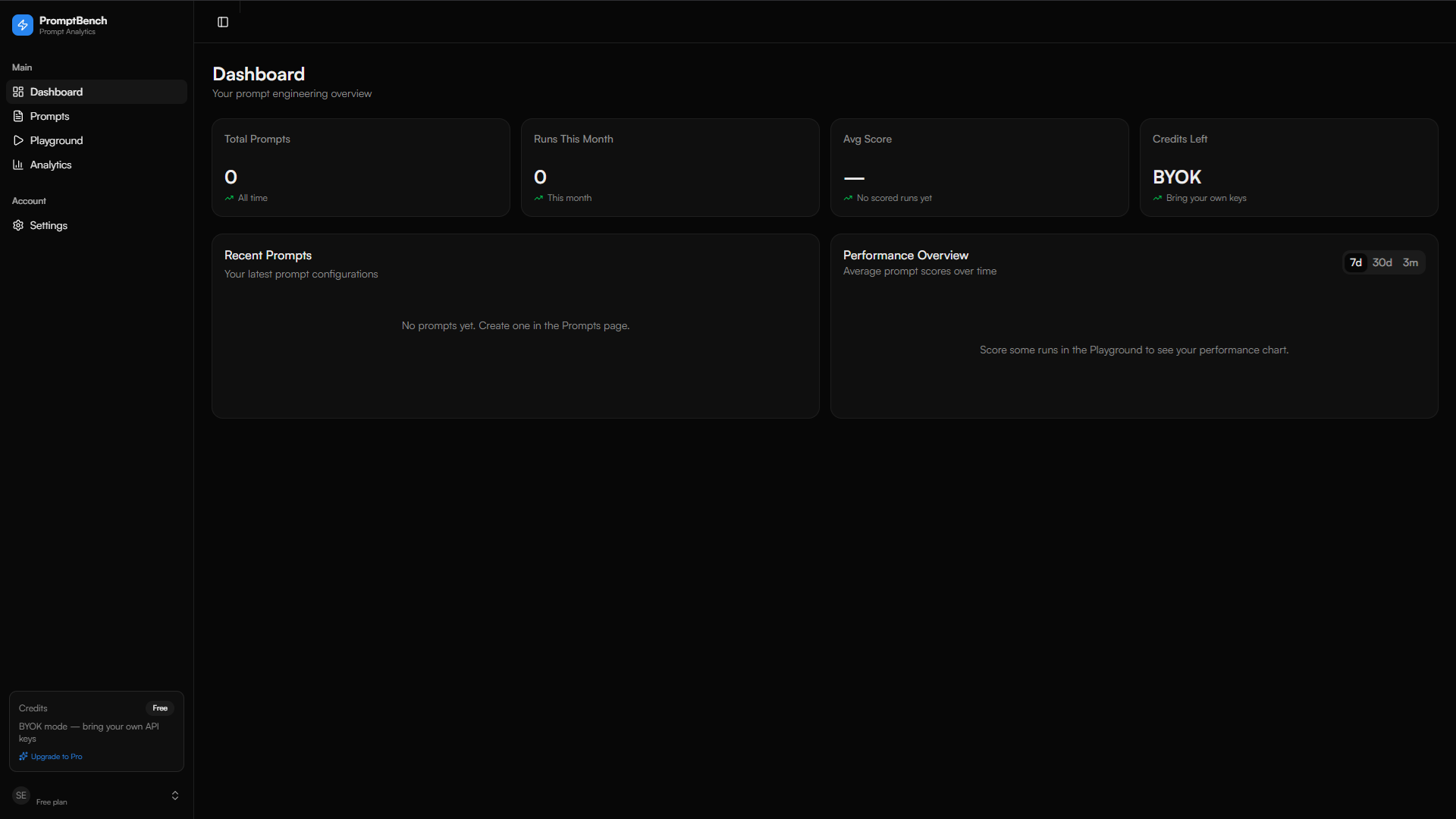
Task: Enable the 3m time range
Action: point(1410,262)
